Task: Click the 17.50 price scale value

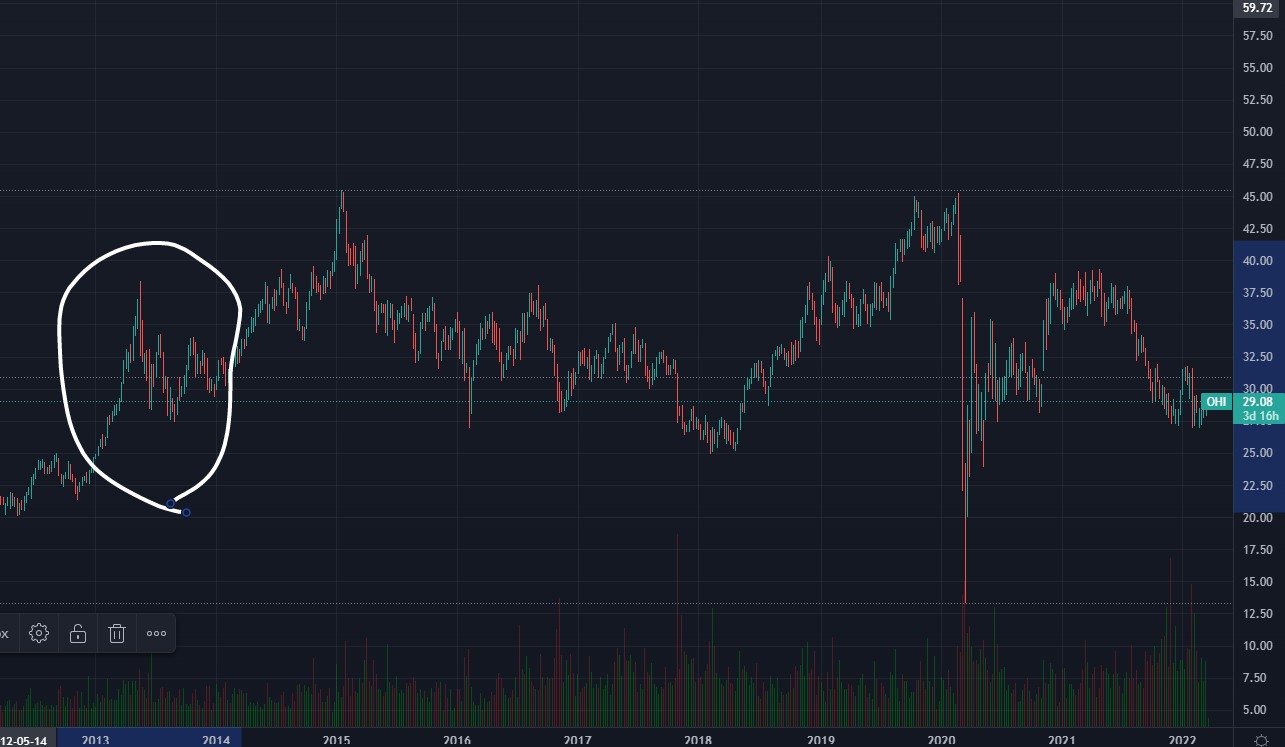Action: pos(1256,550)
